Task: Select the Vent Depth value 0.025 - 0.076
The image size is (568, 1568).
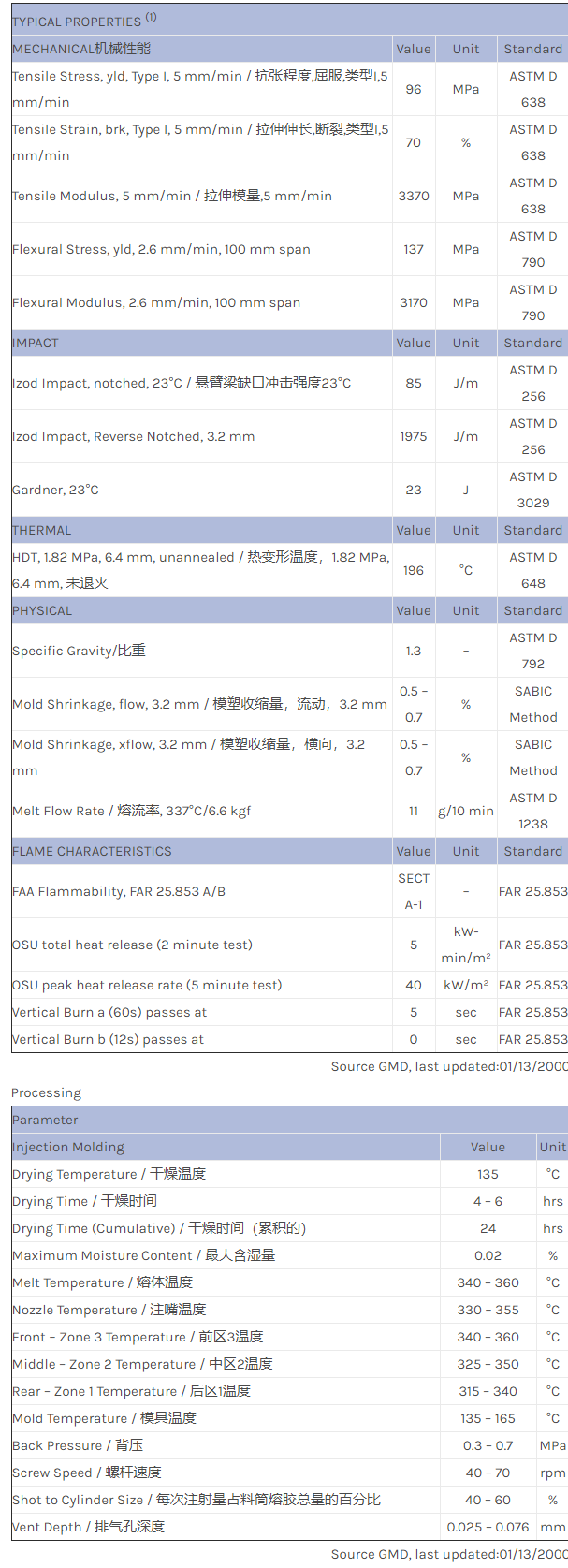Action: point(488,1527)
